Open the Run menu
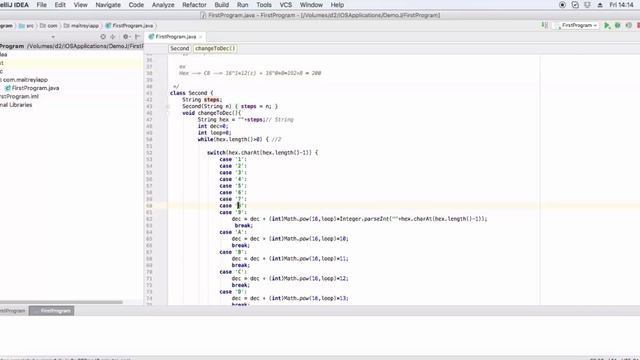The height and width of the screenshot is (360, 640). point(242,5)
